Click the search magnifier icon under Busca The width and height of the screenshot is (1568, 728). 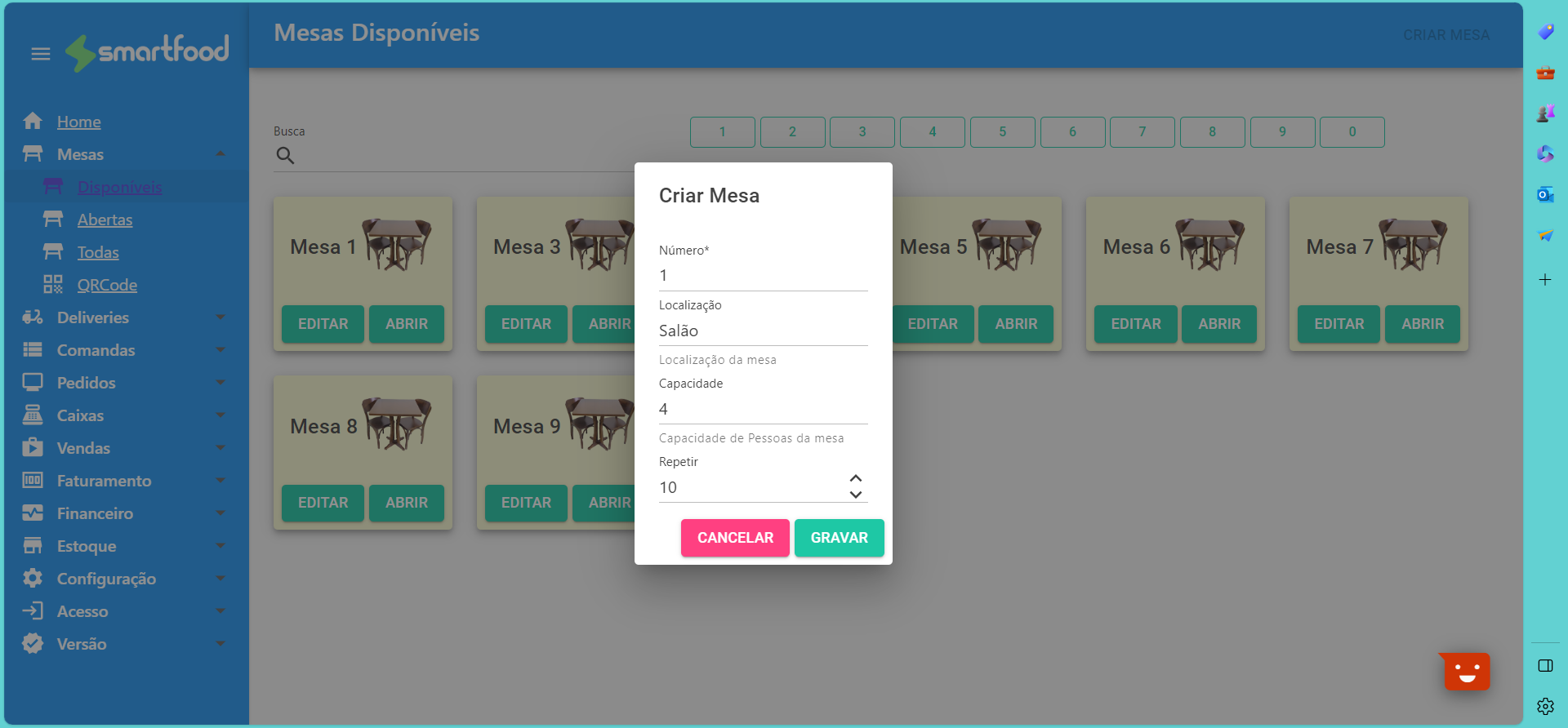(285, 155)
